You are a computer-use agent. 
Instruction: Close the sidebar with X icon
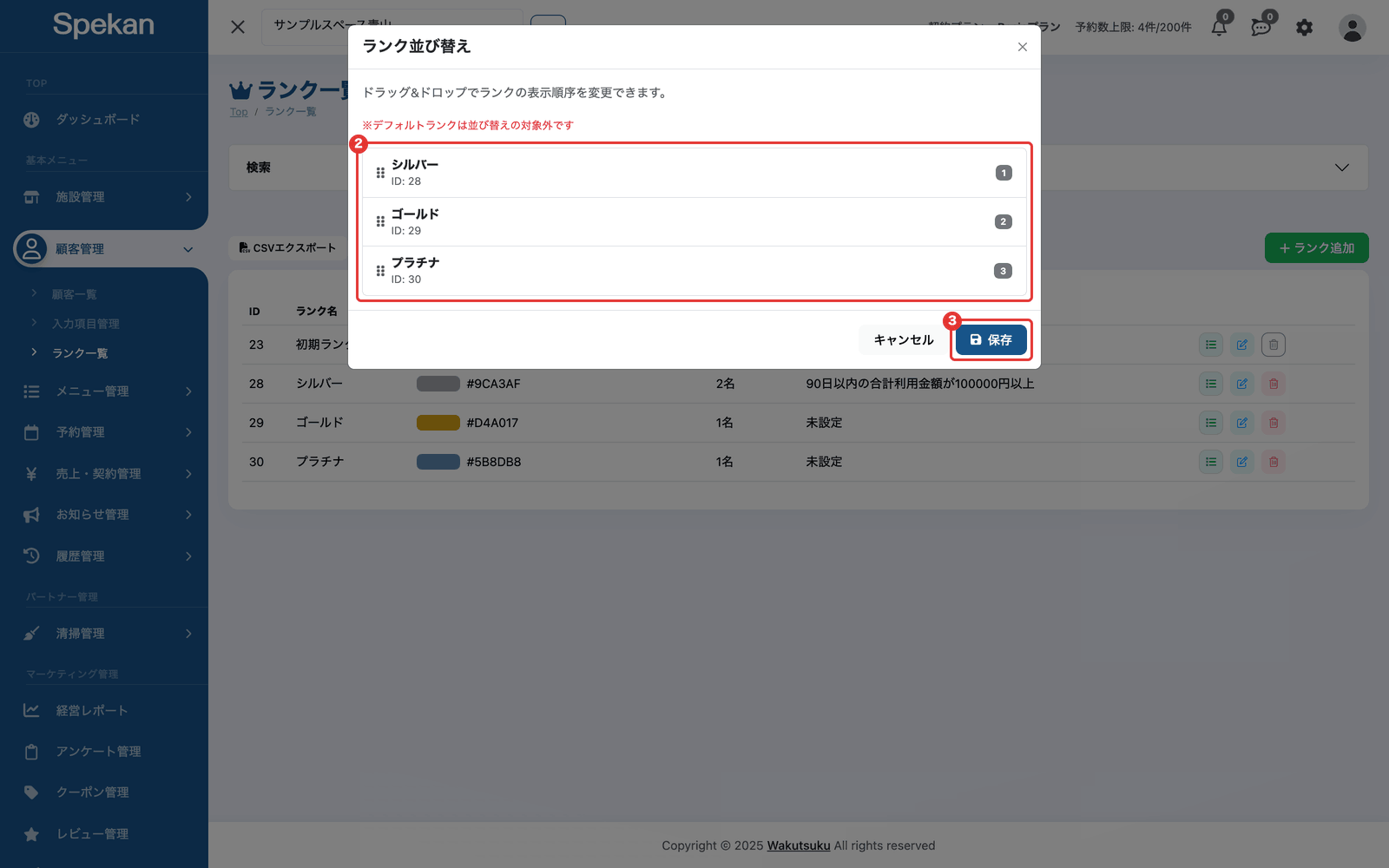[238, 27]
